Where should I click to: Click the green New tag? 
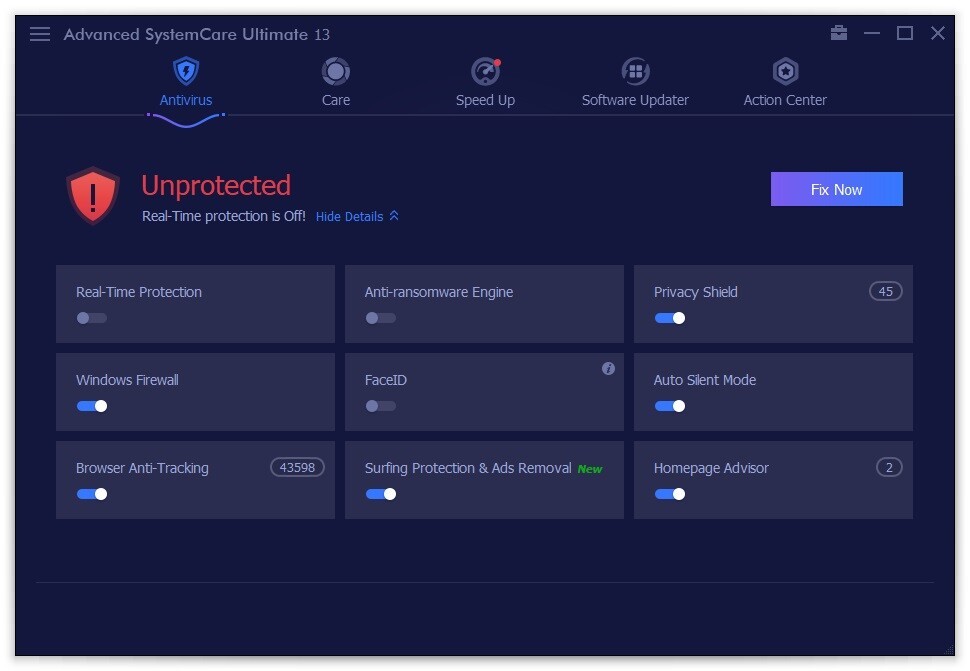590,469
